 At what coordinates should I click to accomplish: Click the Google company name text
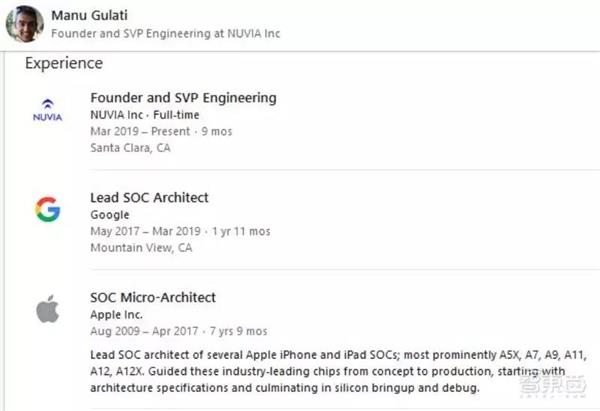pyautogui.click(x=109, y=215)
